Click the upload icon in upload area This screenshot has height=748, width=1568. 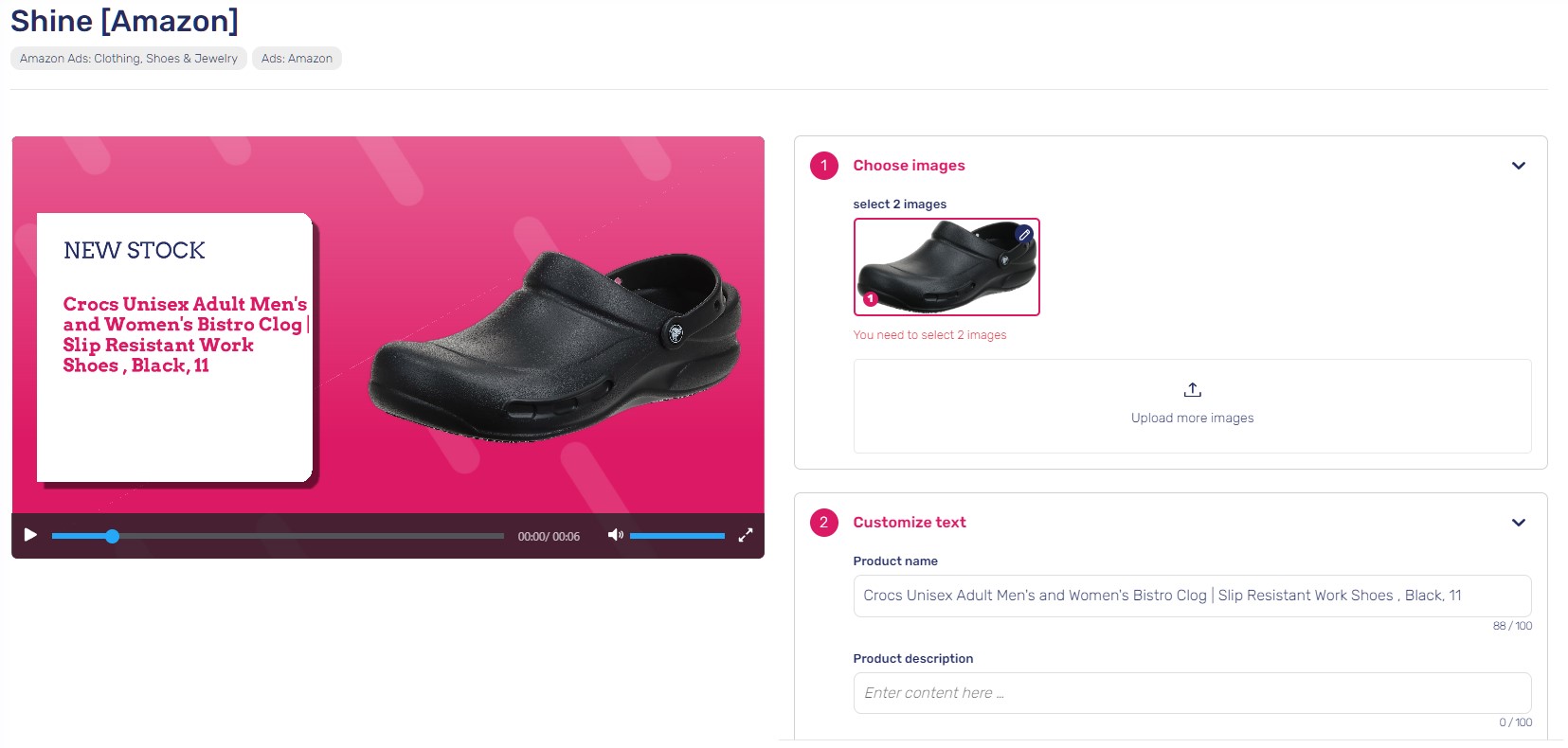[x=1192, y=389]
